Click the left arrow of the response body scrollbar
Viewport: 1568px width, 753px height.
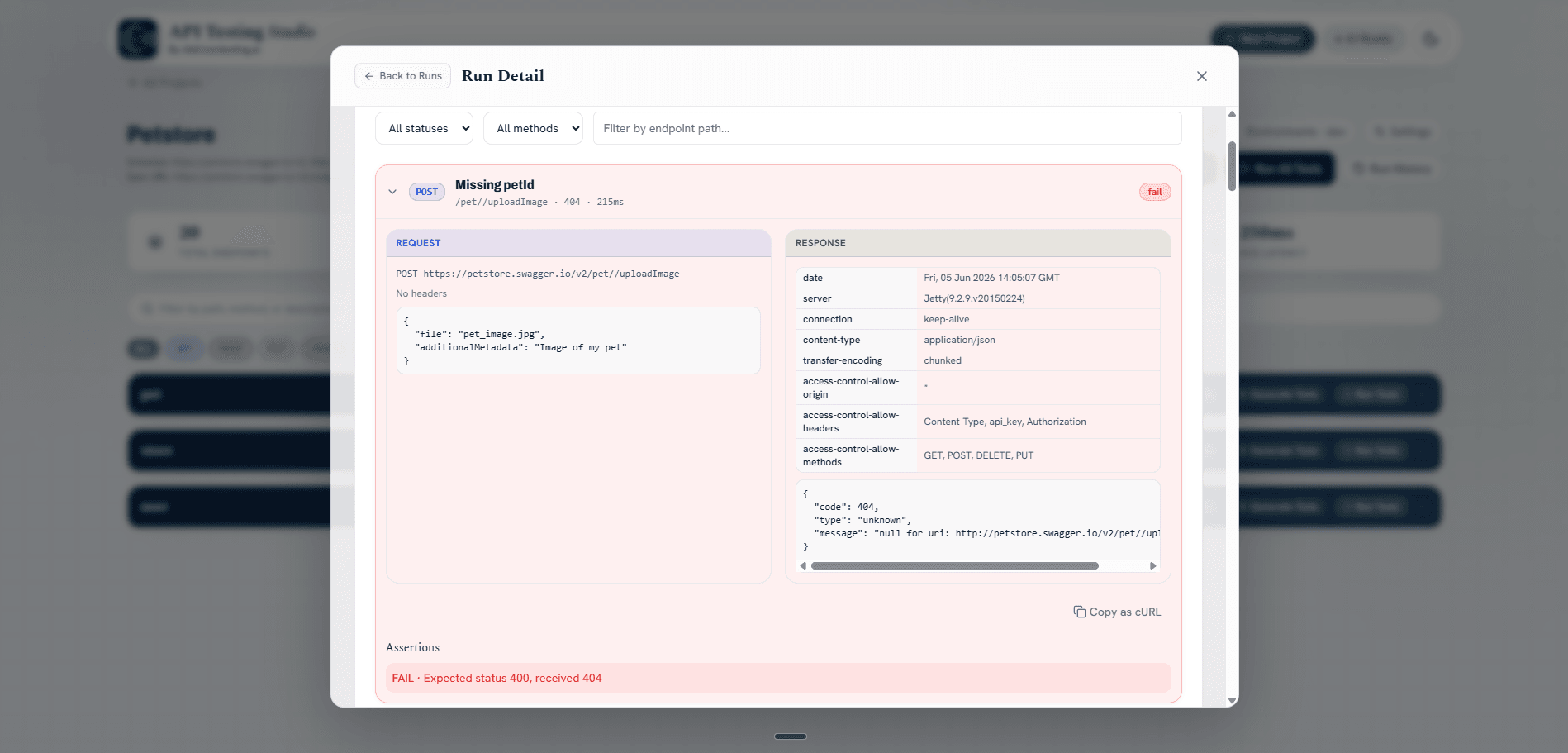pos(802,566)
